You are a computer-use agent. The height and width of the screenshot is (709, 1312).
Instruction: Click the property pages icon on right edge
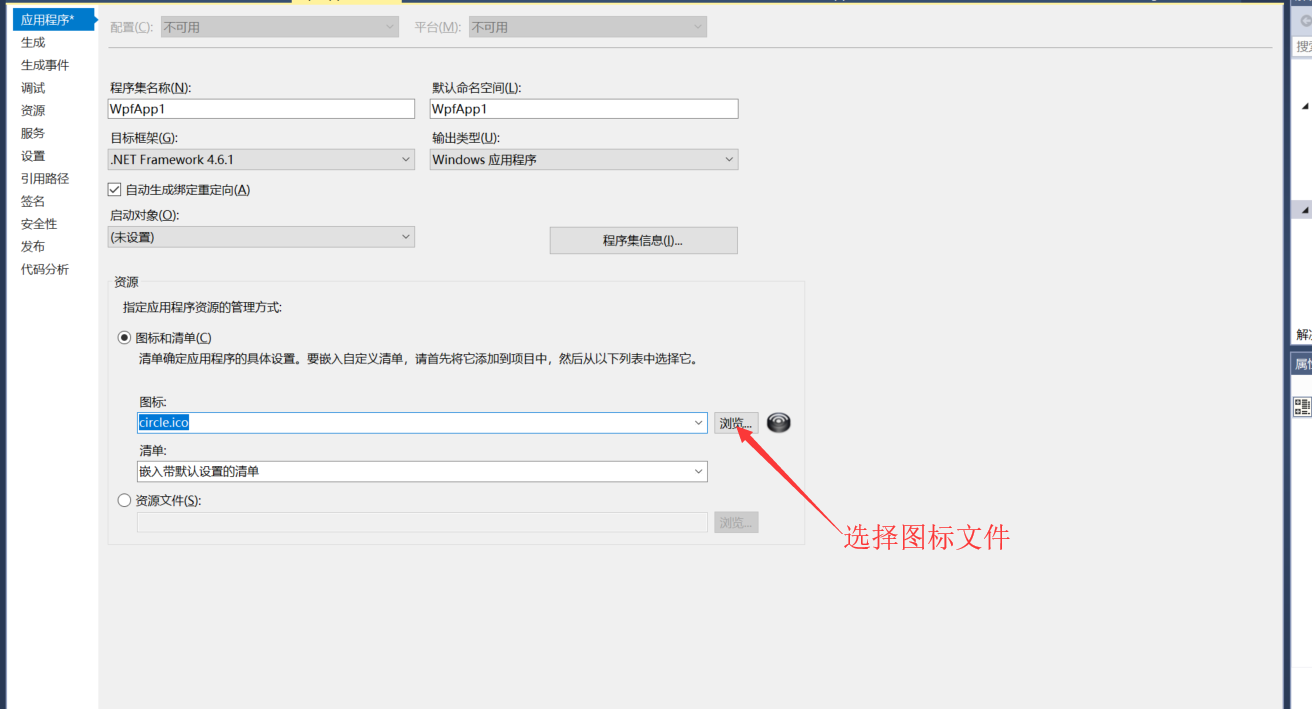(x=1301, y=405)
